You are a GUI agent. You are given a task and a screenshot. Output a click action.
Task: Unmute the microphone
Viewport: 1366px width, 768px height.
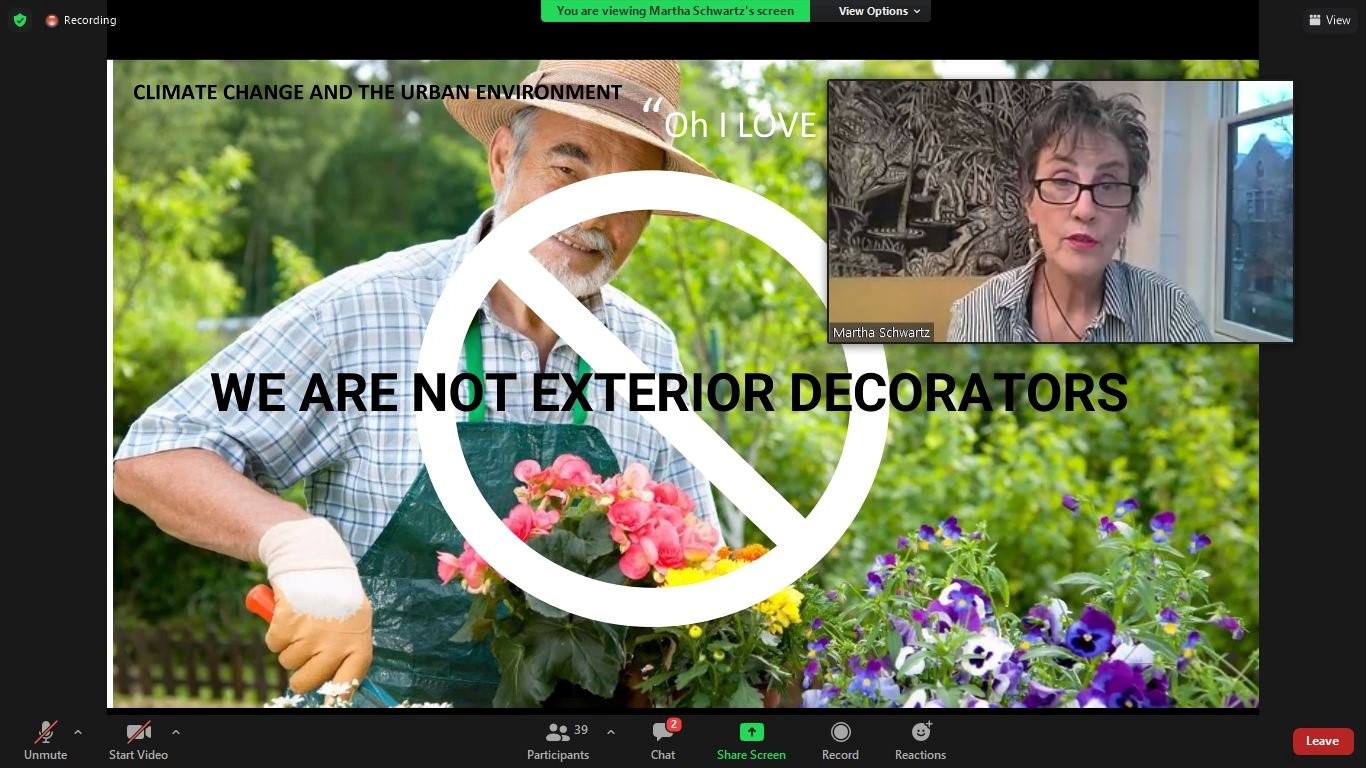(x=45, y=741)
